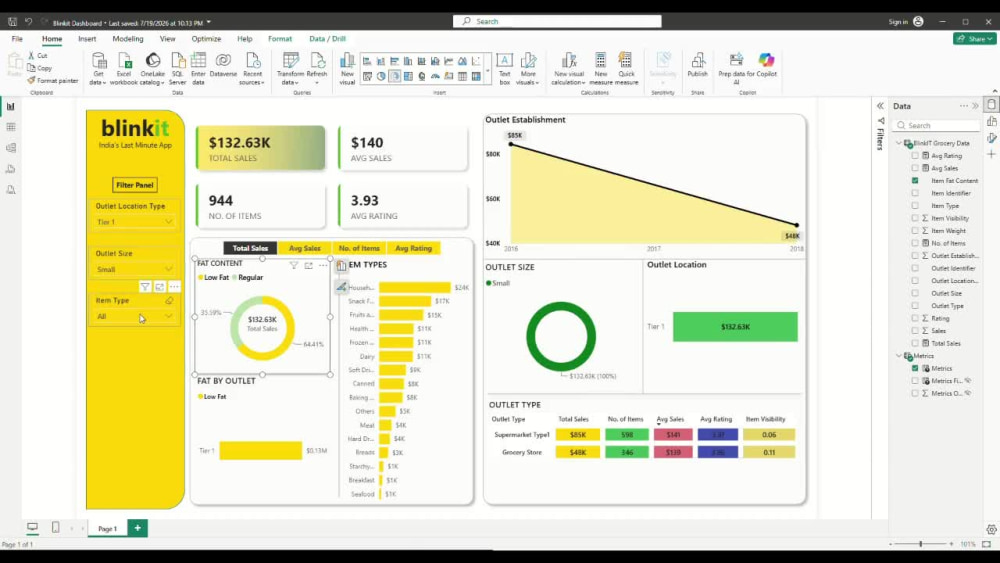
Task: Open the View ribbon tab
Action: [x=167, y=39]
